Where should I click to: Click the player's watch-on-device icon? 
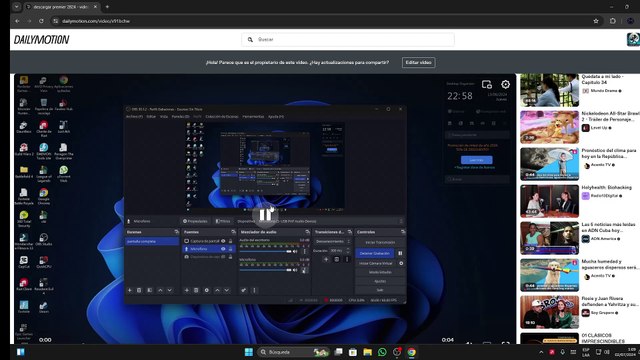click(487, 84)
